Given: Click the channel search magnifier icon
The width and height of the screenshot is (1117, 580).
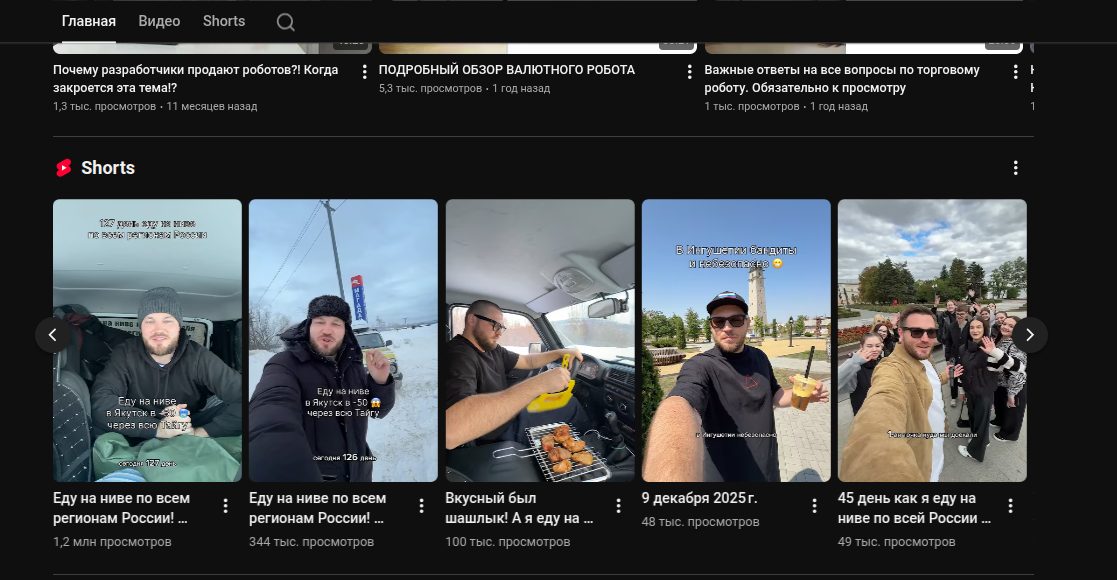Looking at the screenshot, I should [x=286, y=22].
